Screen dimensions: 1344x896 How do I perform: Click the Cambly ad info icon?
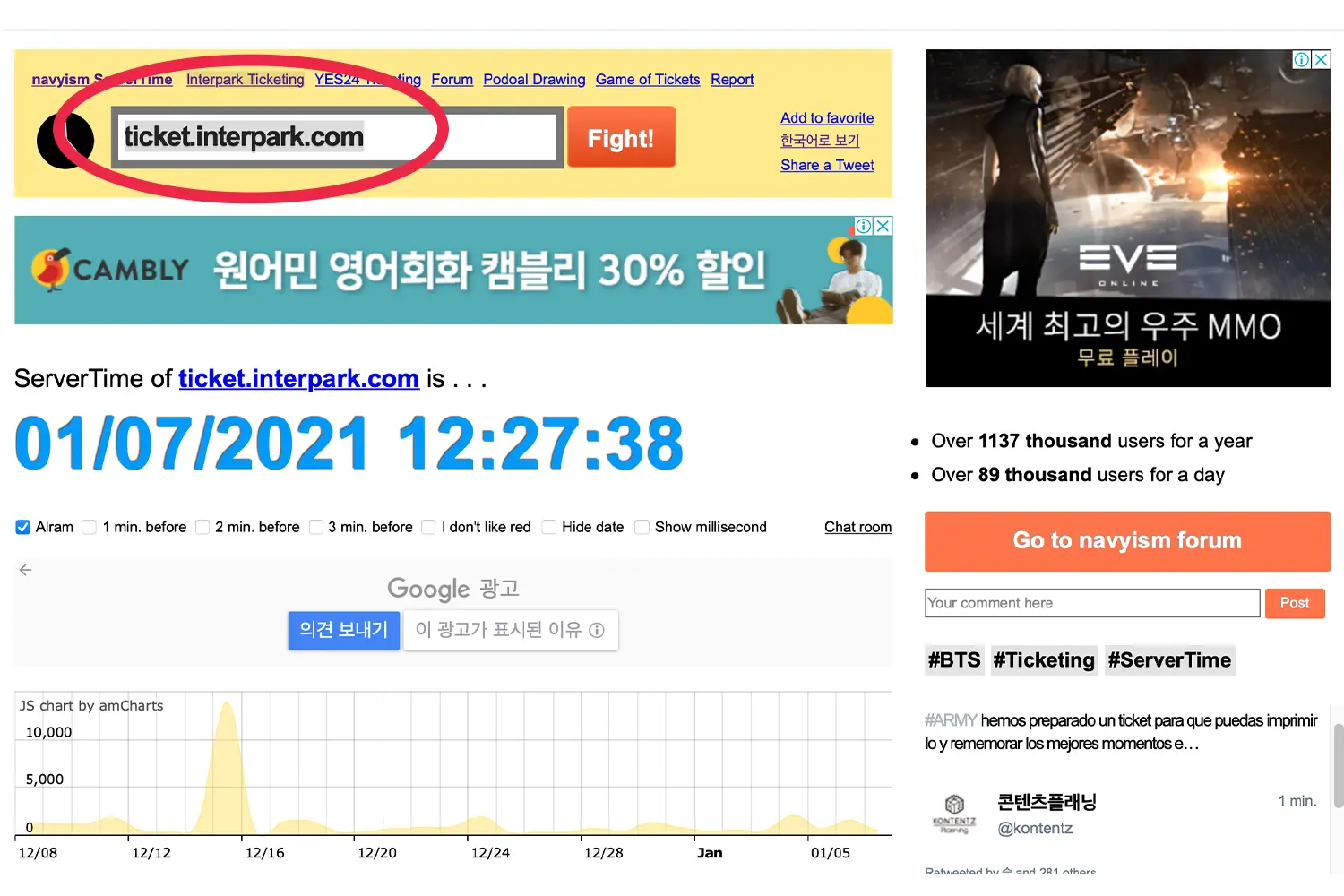point(864,226)
